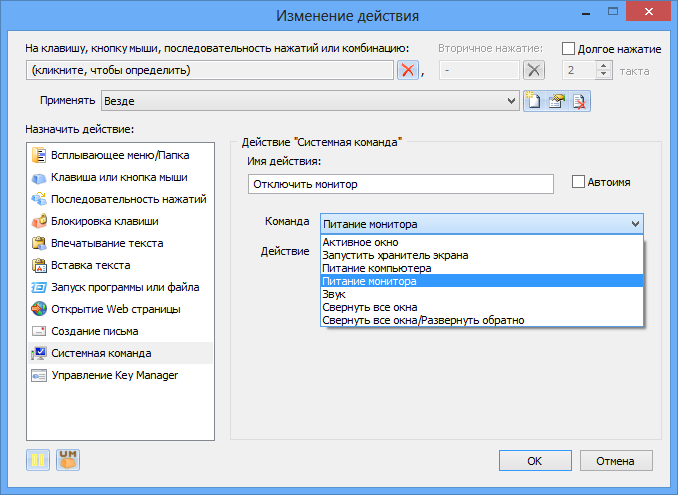Open the edit exception list icon
The width and height of the screenshot is (678, 495).
557,101
